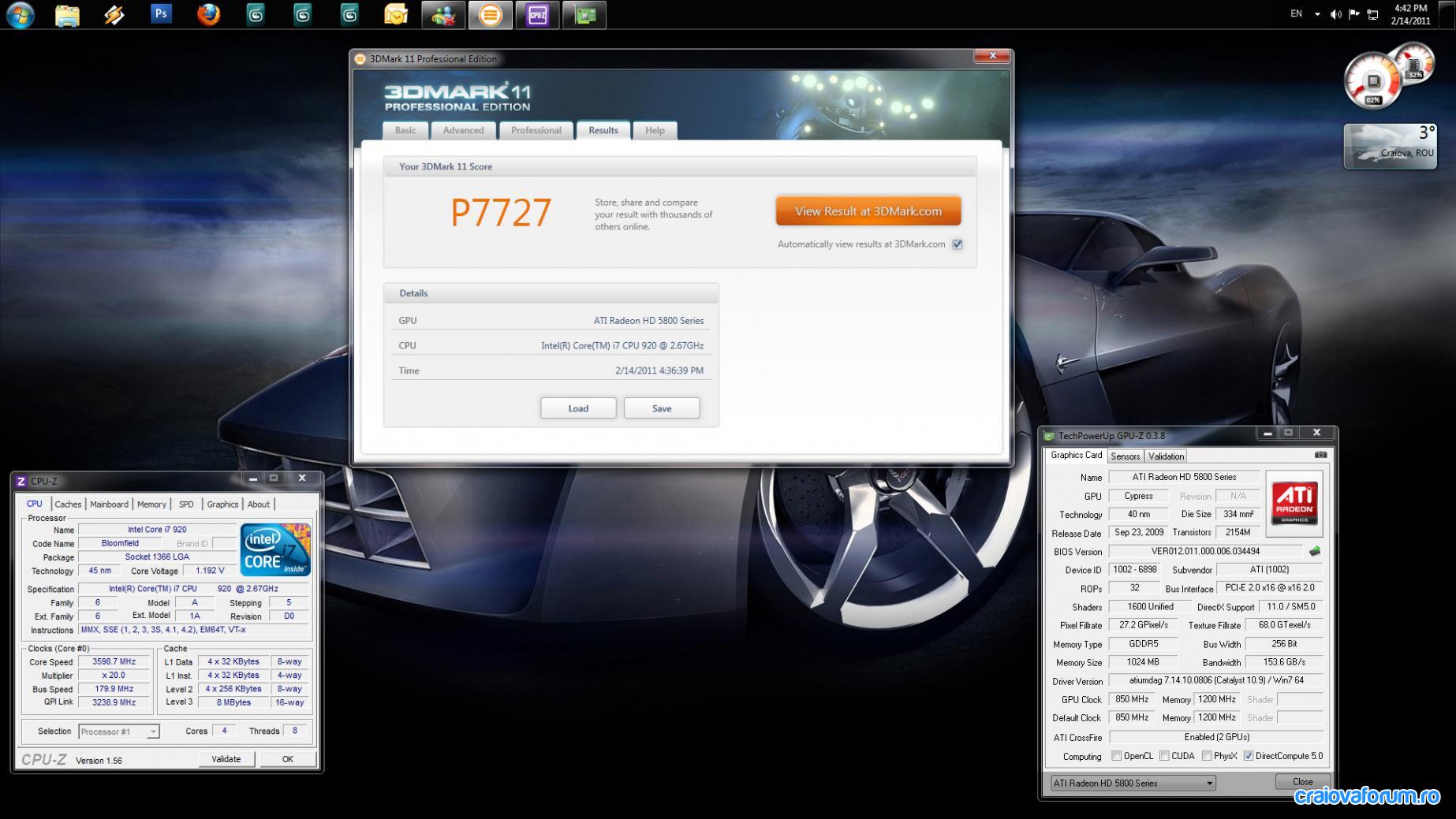Show hidden tray icons arrow
This screenshot has width=1456, height=819.
click(1317, 14)
